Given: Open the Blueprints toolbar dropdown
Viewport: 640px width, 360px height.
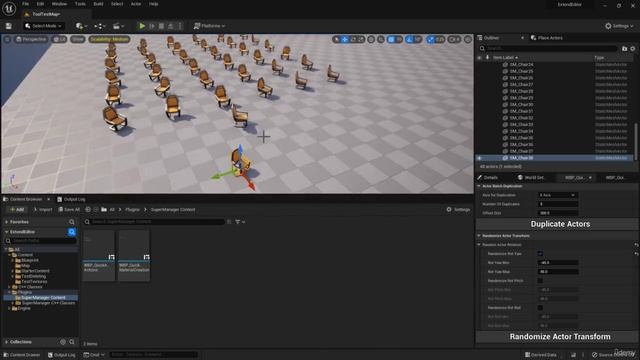Looking at the screenshot, I should coord(100,26).
